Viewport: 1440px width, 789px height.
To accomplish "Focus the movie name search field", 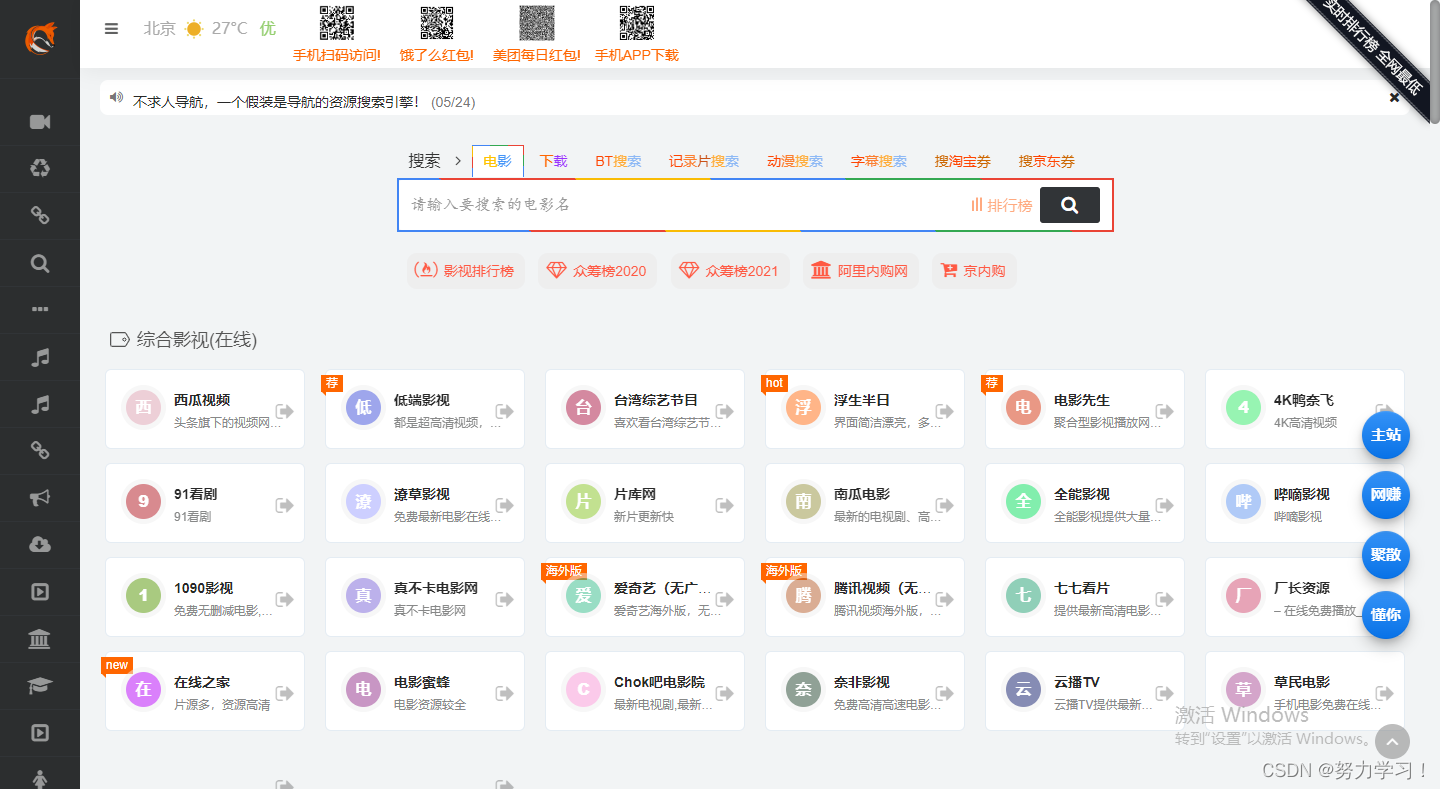I will click(x=685, y=204).
